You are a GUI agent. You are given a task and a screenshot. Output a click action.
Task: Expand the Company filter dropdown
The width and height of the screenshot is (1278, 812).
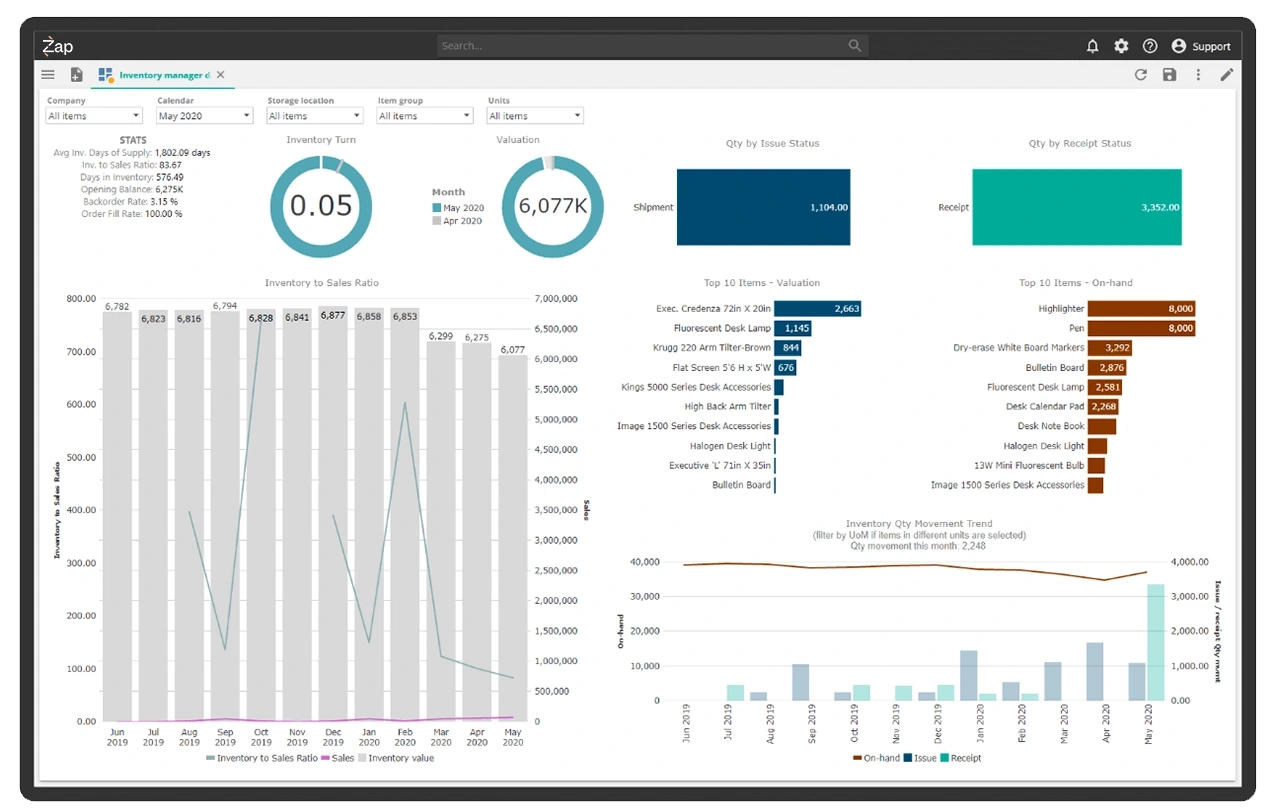point(95,116)
